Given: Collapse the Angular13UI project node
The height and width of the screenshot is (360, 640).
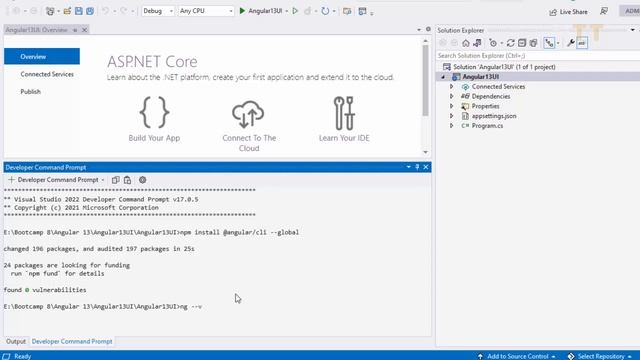Looking at the screenshot, I should tap(443, 77).
